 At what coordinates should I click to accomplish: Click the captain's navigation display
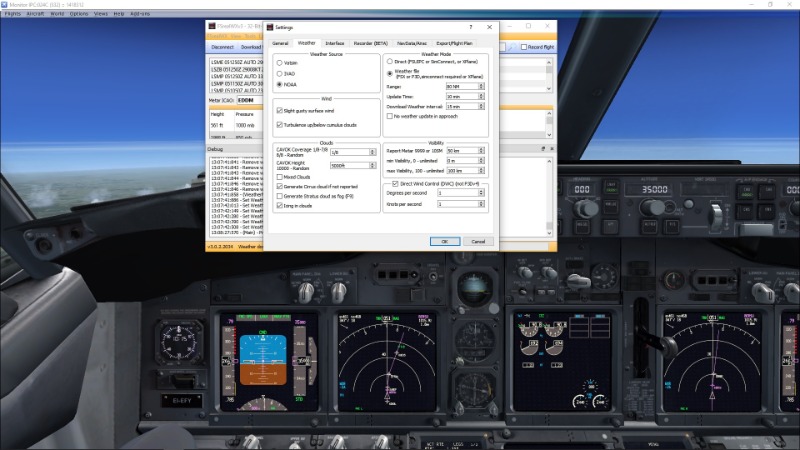click(x=386, y=361)
